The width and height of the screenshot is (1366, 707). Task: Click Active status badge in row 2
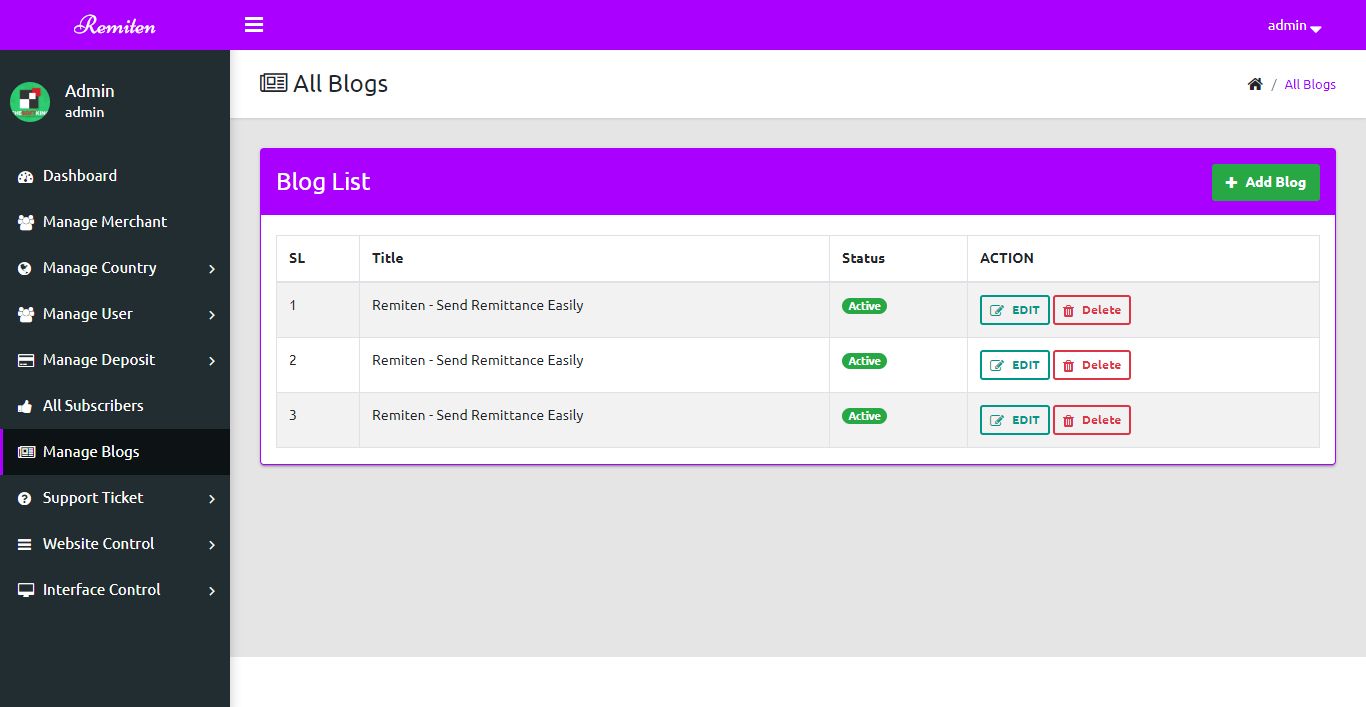(864, 361)
